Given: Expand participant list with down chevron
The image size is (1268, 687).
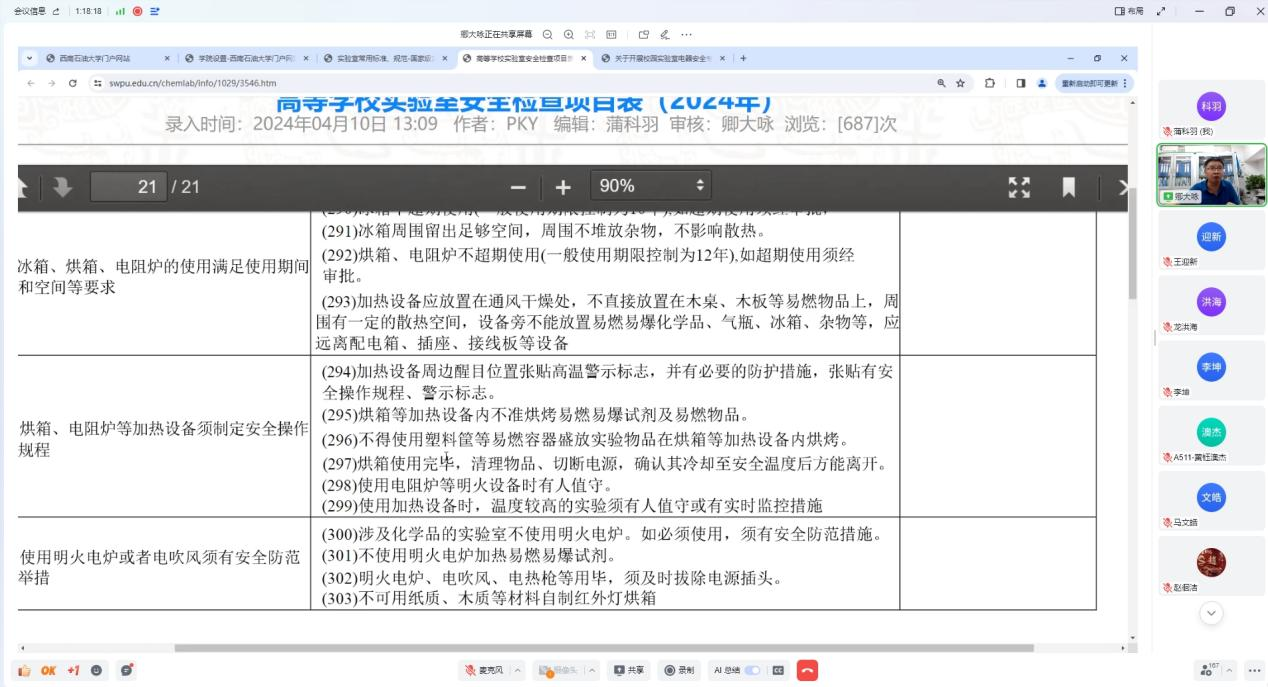Looking at the screenshot, I should pos(1211,614).
